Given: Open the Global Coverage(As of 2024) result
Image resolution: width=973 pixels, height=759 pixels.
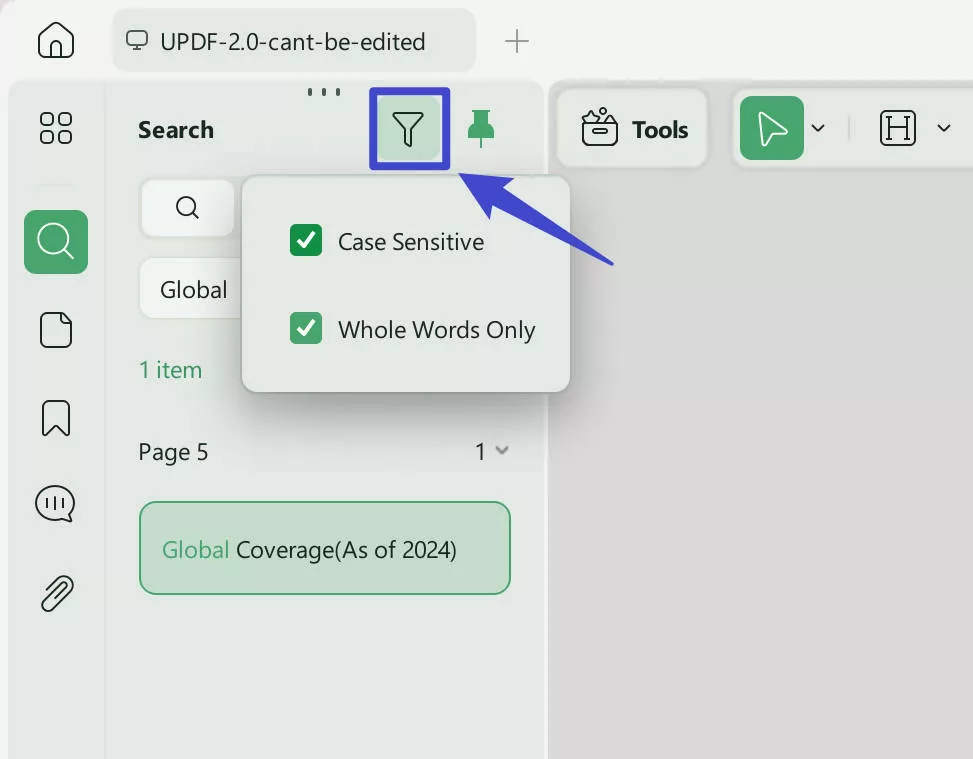Looking at the screenshot, I should tap(325, 548).
